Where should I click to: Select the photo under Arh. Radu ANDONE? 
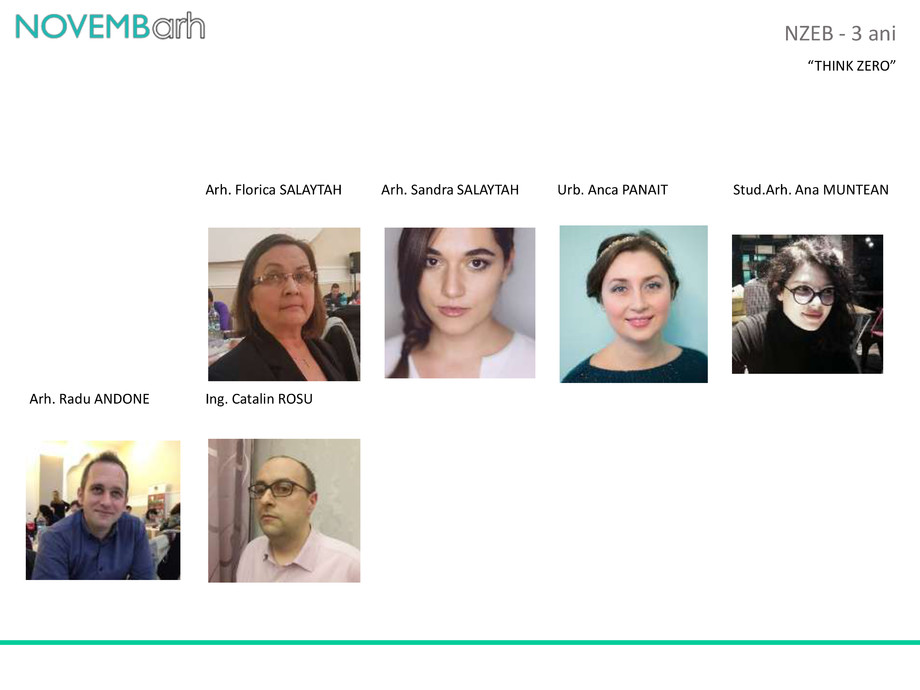103,510
